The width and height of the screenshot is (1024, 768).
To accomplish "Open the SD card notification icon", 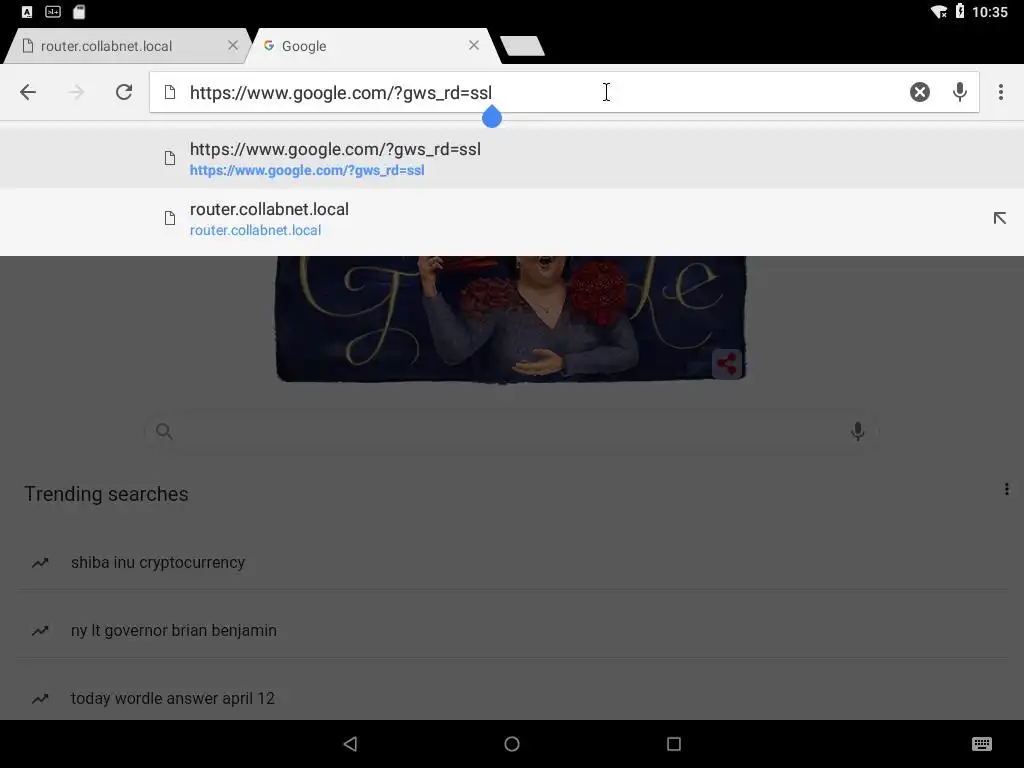I will point(79,12).
